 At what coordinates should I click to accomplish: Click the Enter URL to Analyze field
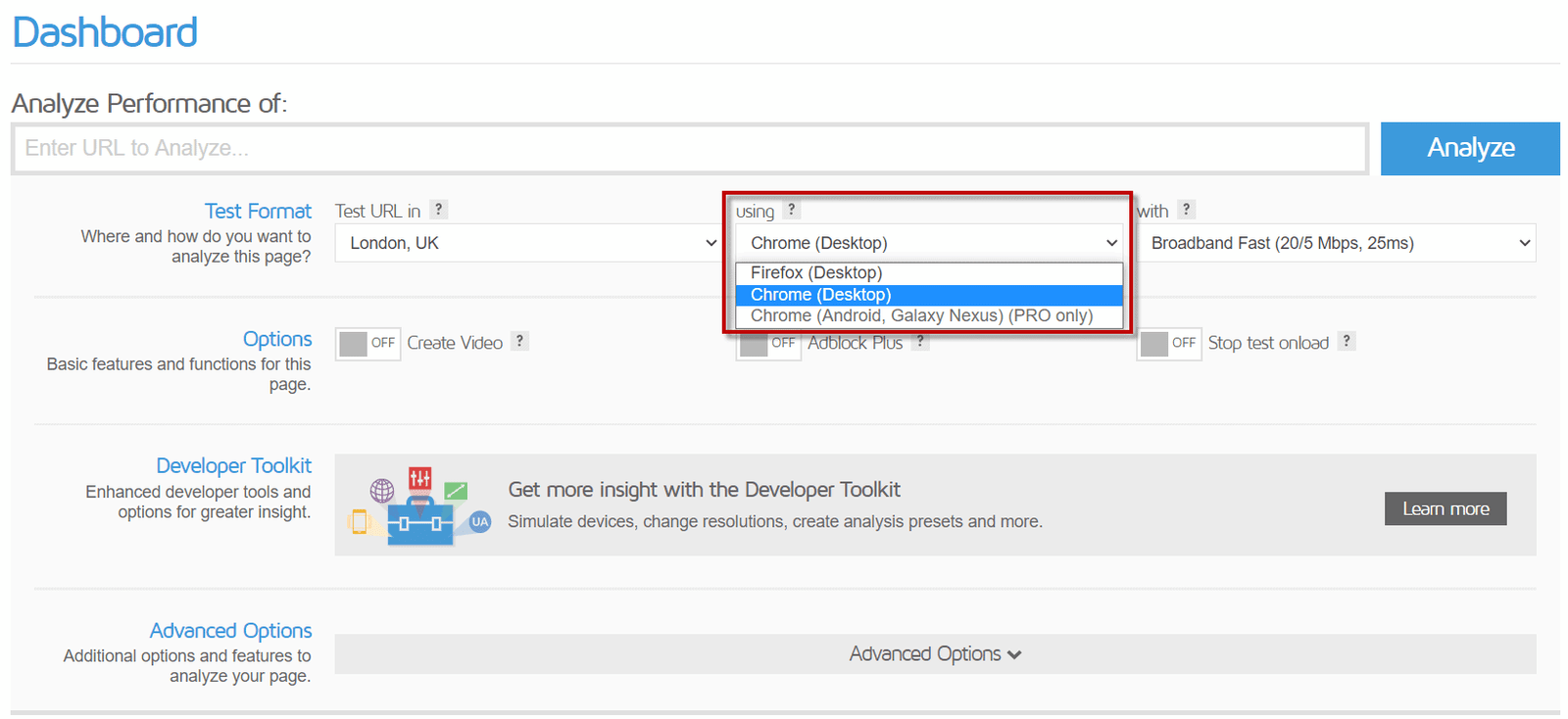tap(690, 149)
